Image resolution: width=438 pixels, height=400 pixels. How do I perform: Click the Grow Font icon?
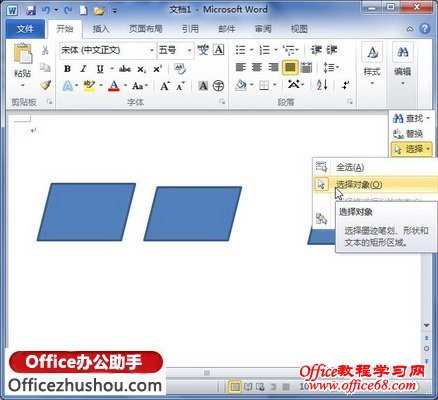pyautogui.click(x=165, y=86)
